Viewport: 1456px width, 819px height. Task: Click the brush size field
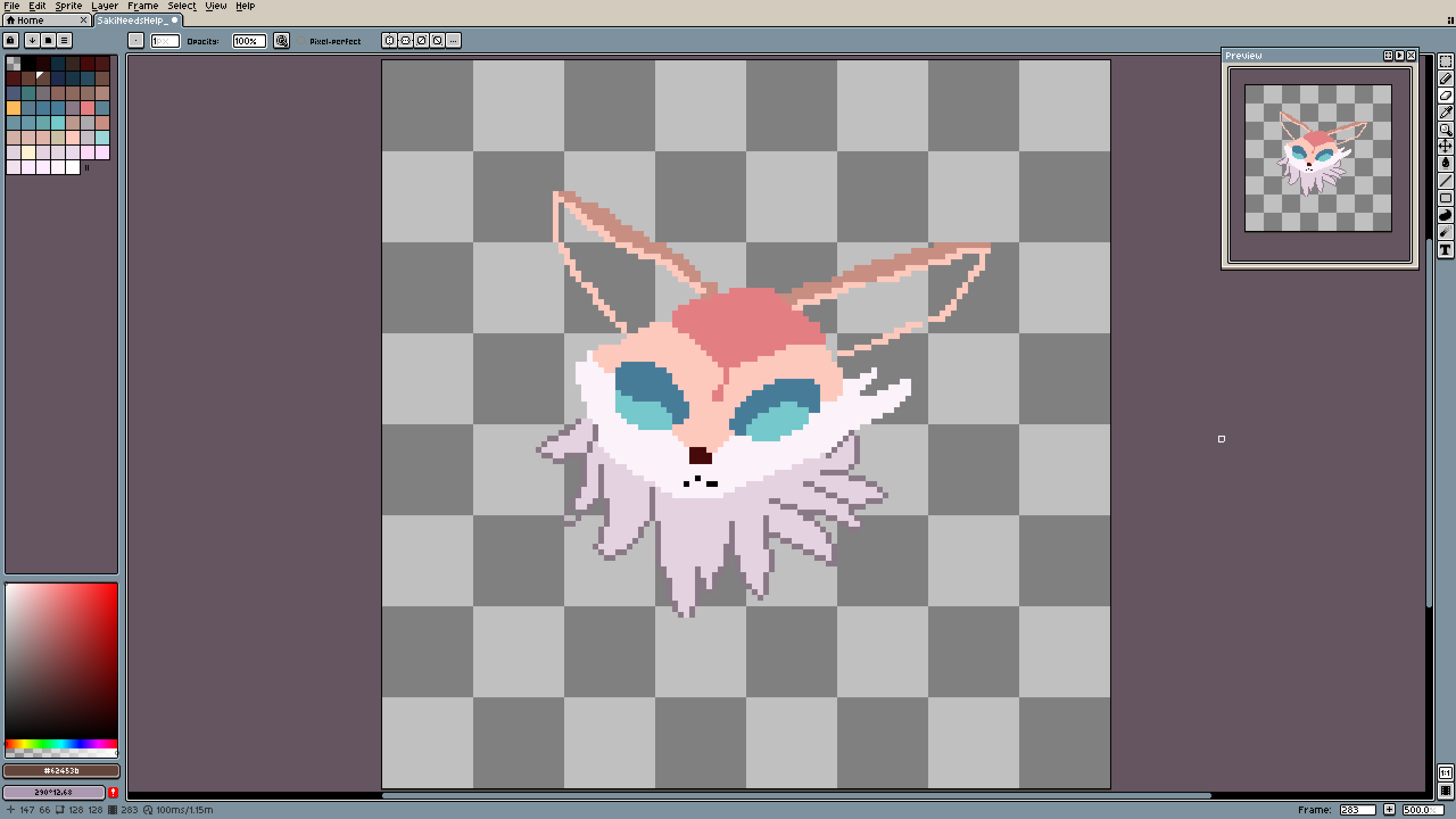tap(165, 41)
